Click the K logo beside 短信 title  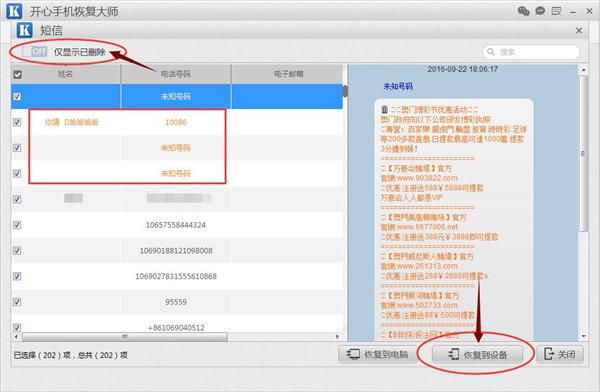point(24,30)
